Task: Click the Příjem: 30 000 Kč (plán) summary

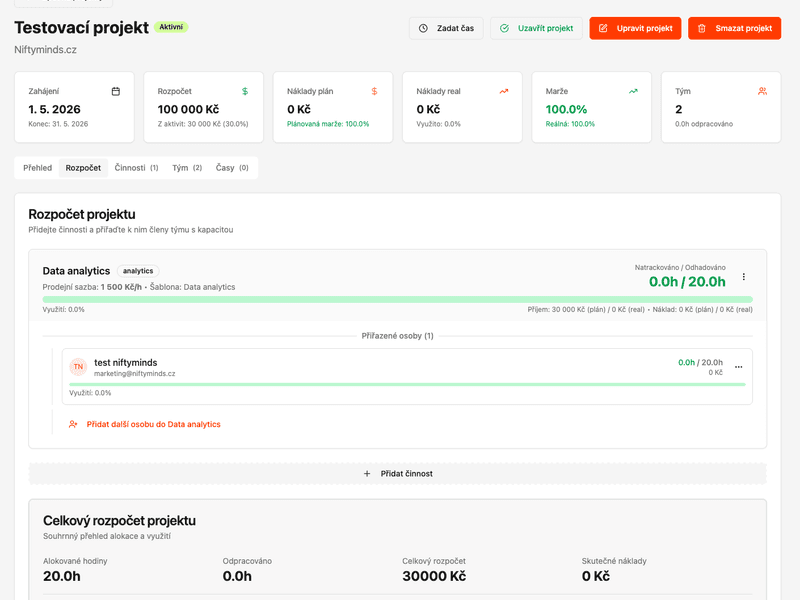Action: (586, 310)
